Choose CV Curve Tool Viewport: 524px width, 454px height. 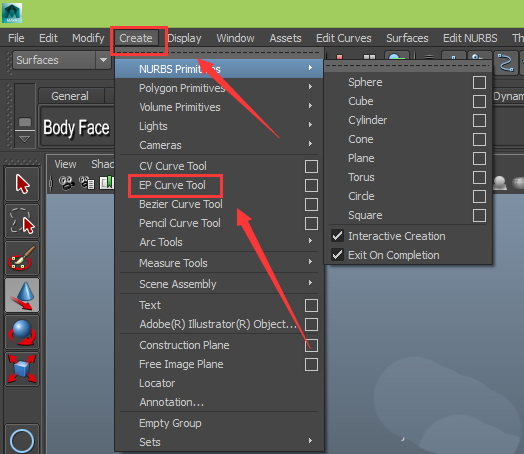click(x=173, y=166)
